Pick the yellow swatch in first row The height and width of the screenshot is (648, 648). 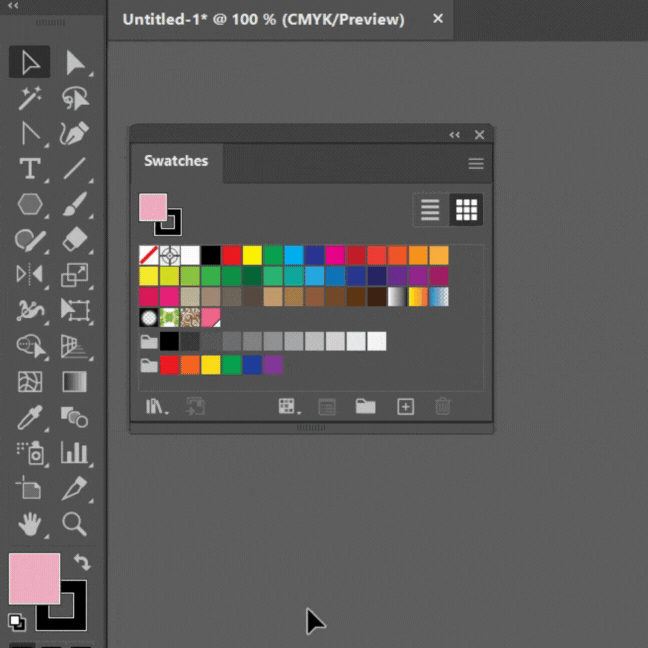coord(252,255)
